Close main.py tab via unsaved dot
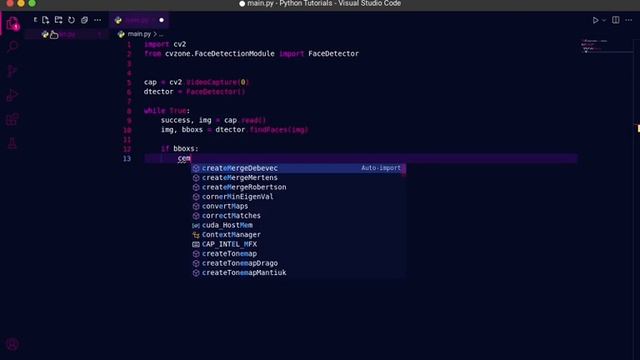Image resolution: width=640 pixels, height=360 pixels. (162, 20)
